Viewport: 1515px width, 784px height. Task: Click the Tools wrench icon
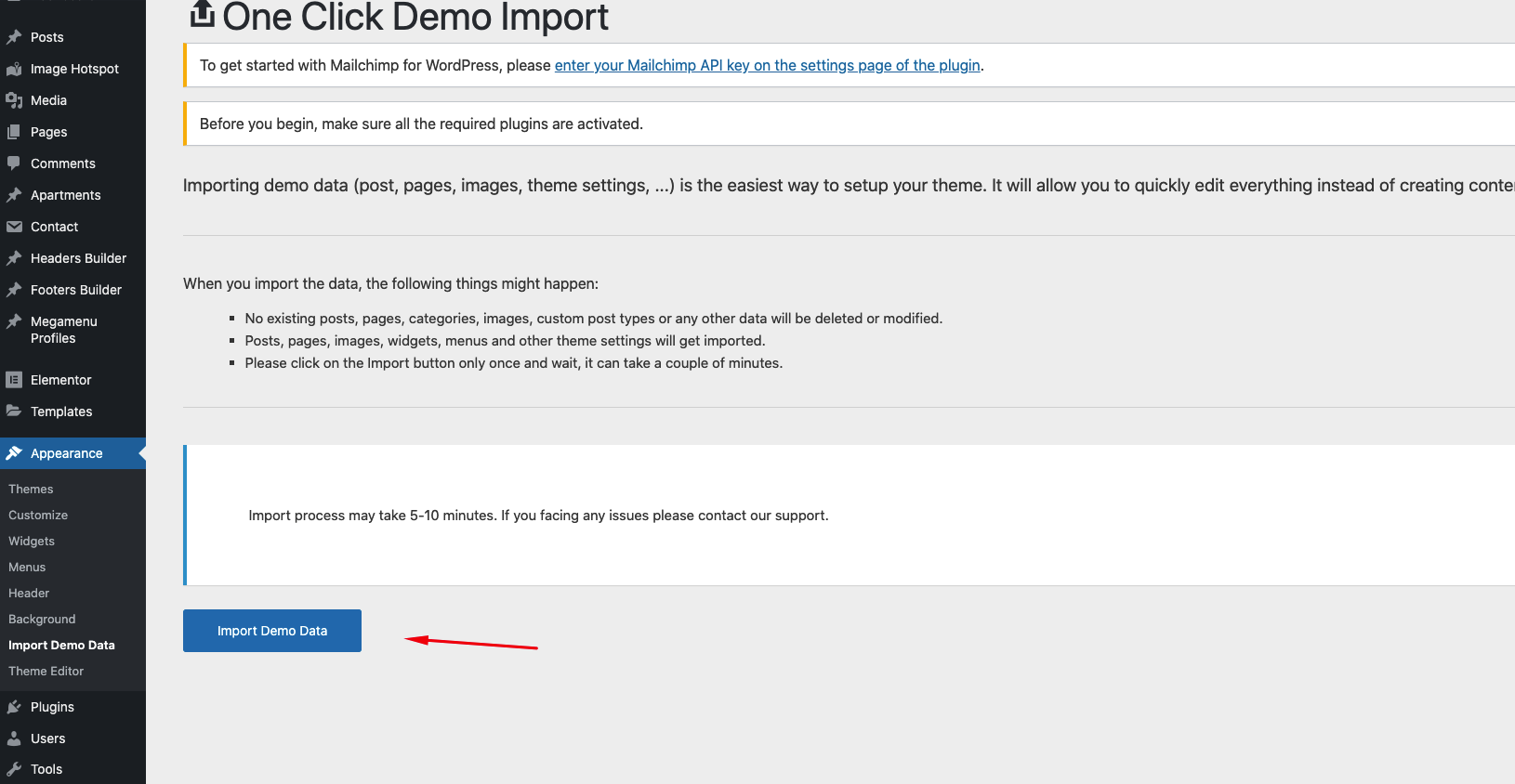click(14, 769)
